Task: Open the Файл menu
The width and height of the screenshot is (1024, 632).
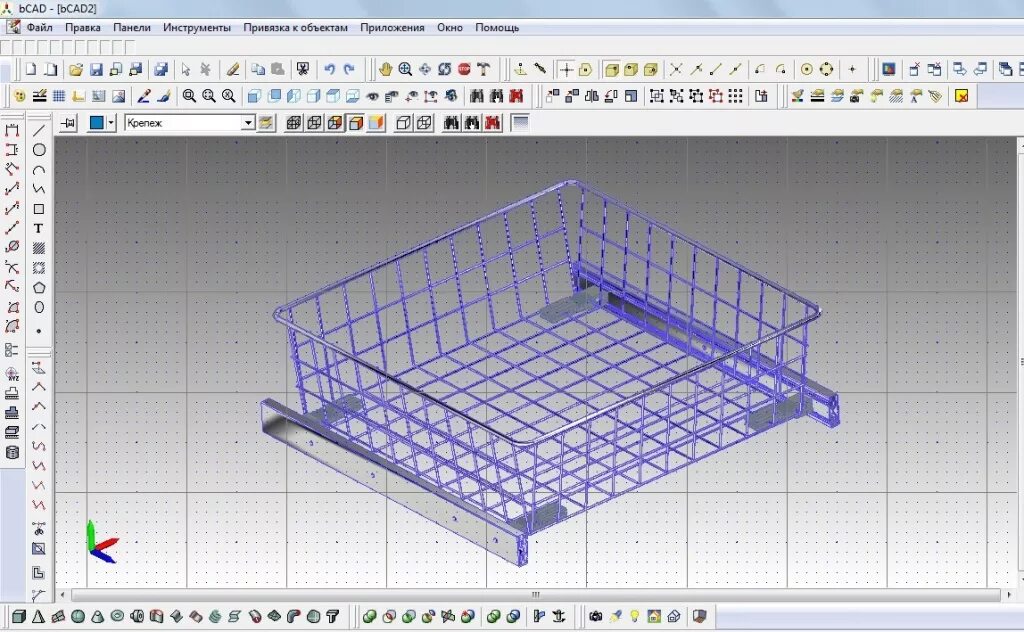Action: pyautogui.click(x=39, y=27)
